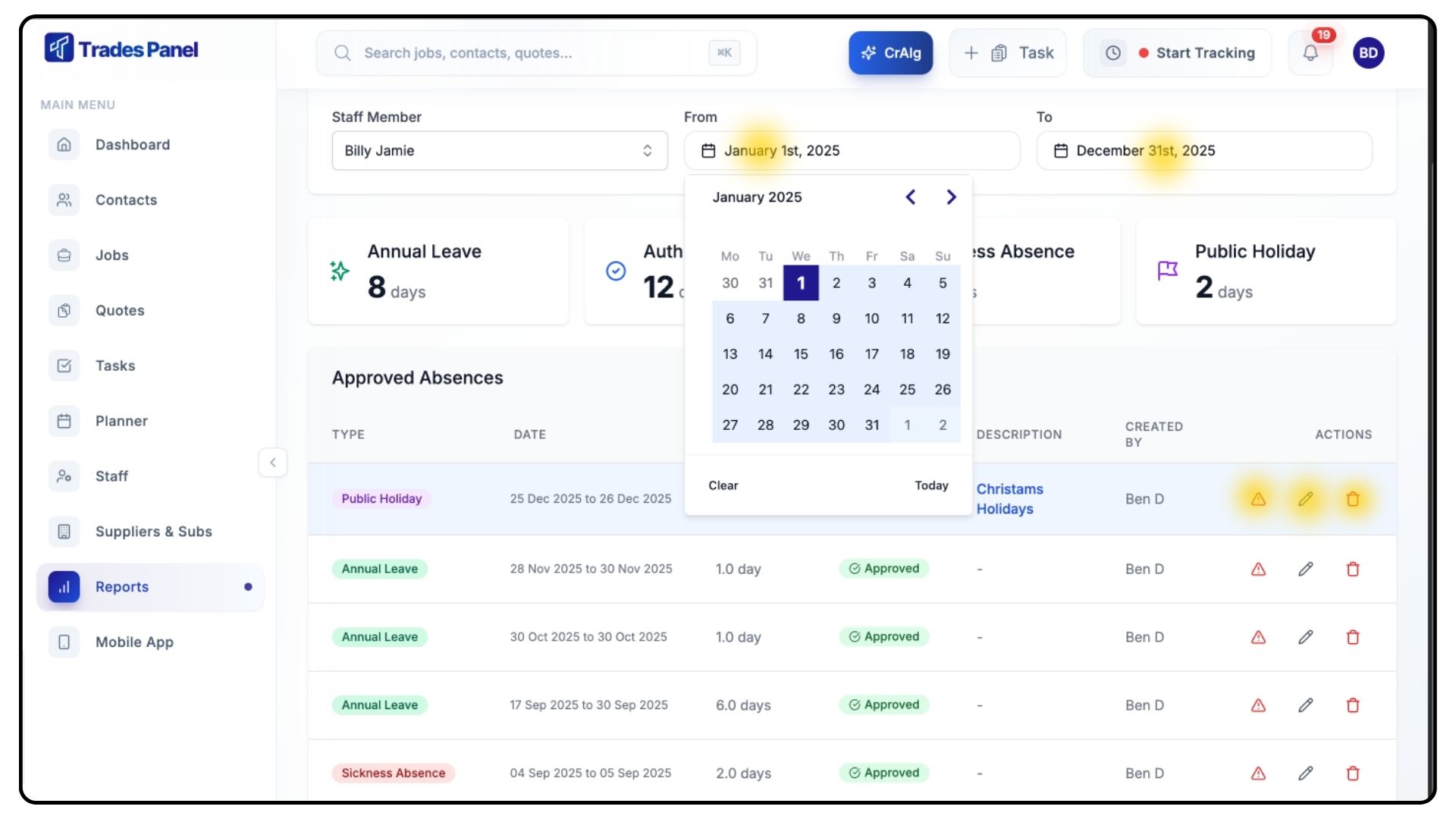Screen dimensions: 1456x819
Task: Select January 15 in the calendar
Action: tap(801, 354)
